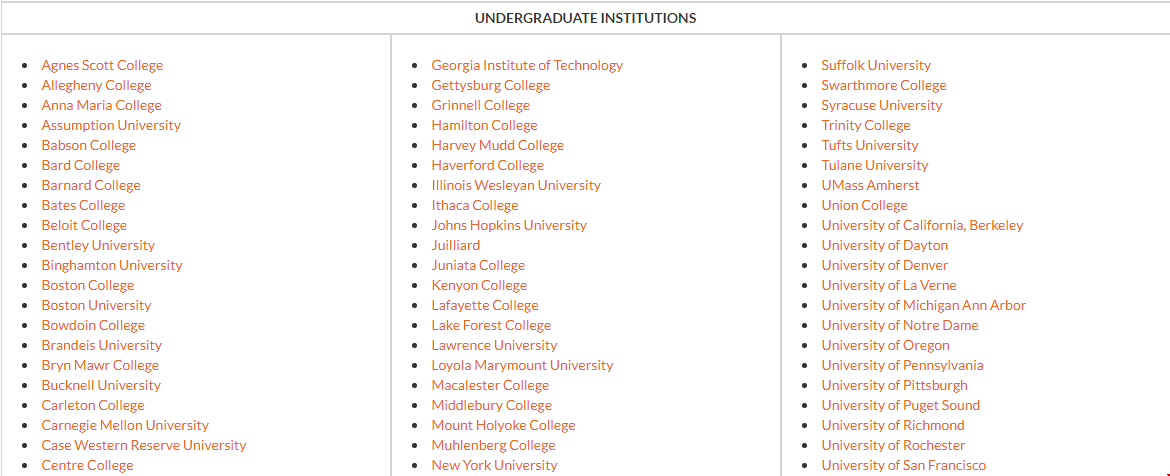Select the Juilliard link
Screen dimensions: 1170x476
455,245
